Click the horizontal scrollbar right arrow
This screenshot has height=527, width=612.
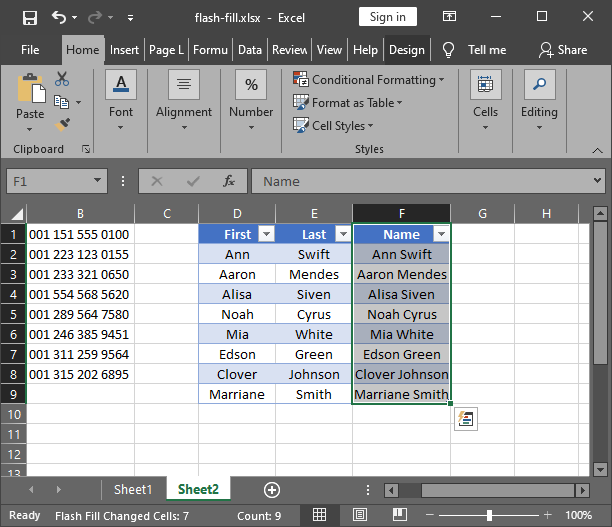[x=583, y=490]
